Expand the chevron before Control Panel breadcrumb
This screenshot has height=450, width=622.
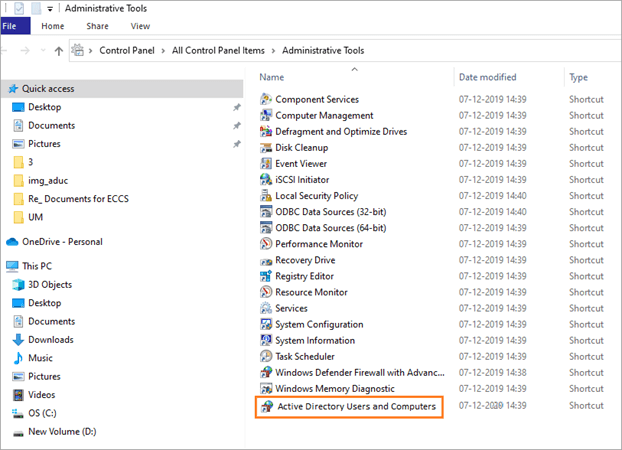click(90, 51)
